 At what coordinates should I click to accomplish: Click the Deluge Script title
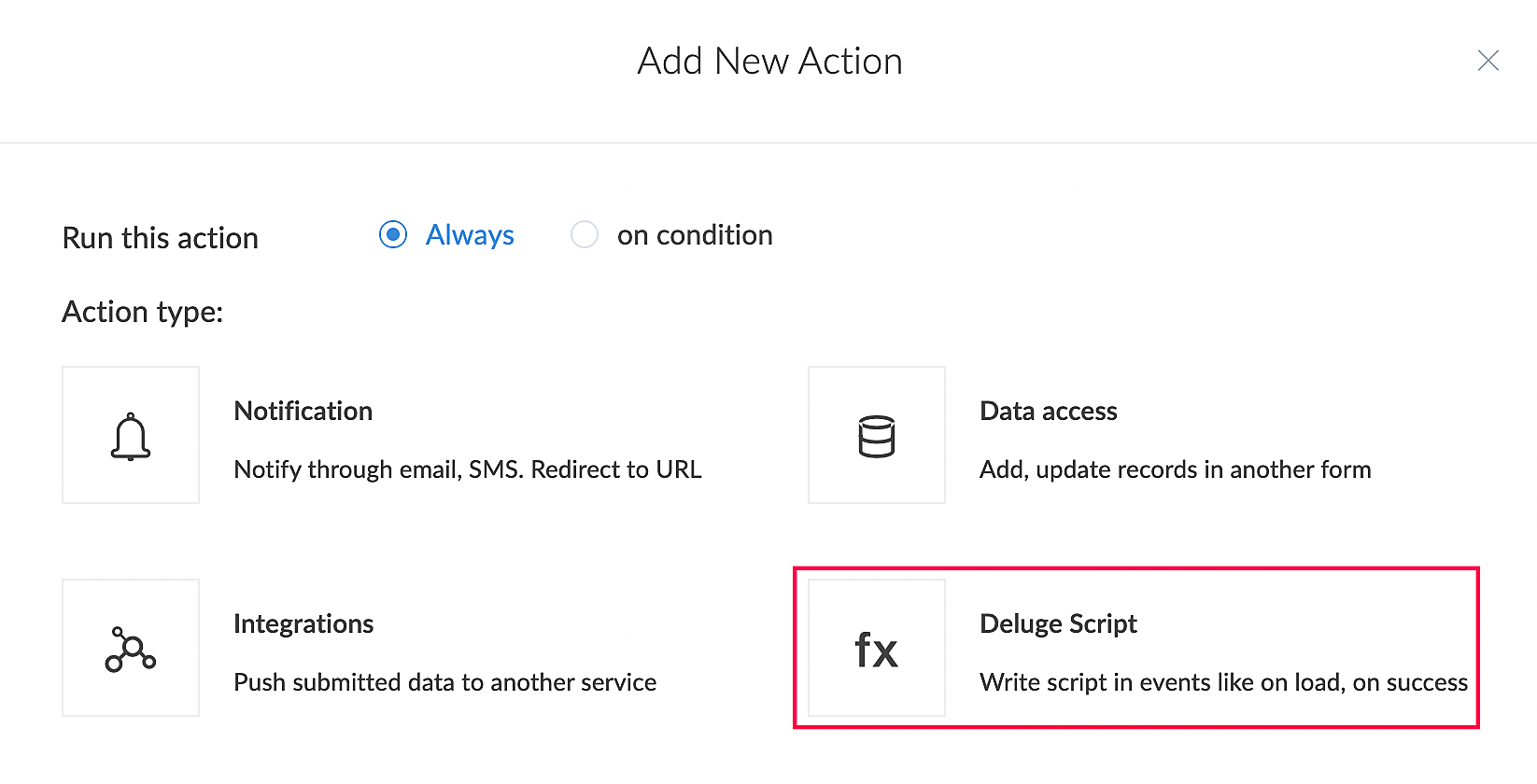click(x=1058, y=623)
